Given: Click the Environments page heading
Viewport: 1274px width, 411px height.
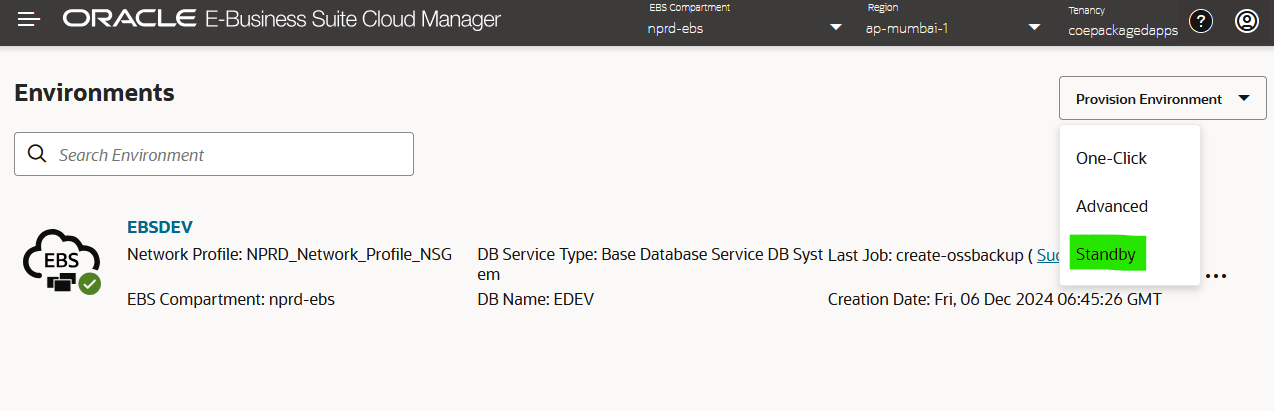Looking at the screenshot, I should tap(95, 93).
